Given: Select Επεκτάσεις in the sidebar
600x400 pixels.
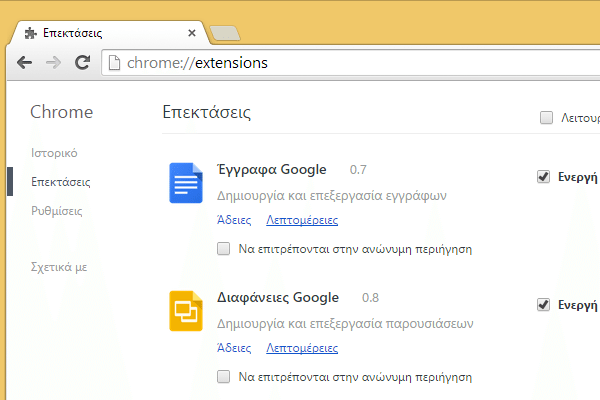Looking at the screenshot, I should coord(61,182).
